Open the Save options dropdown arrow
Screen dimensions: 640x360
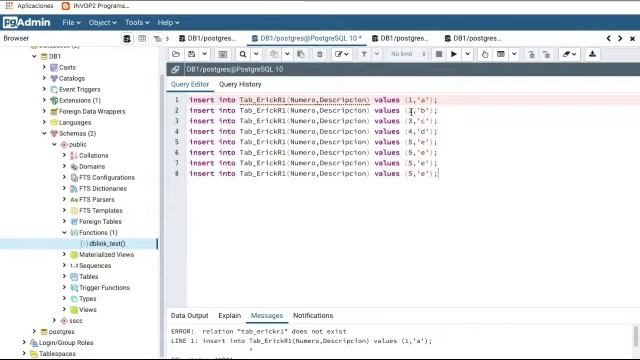tap(204, 54)
